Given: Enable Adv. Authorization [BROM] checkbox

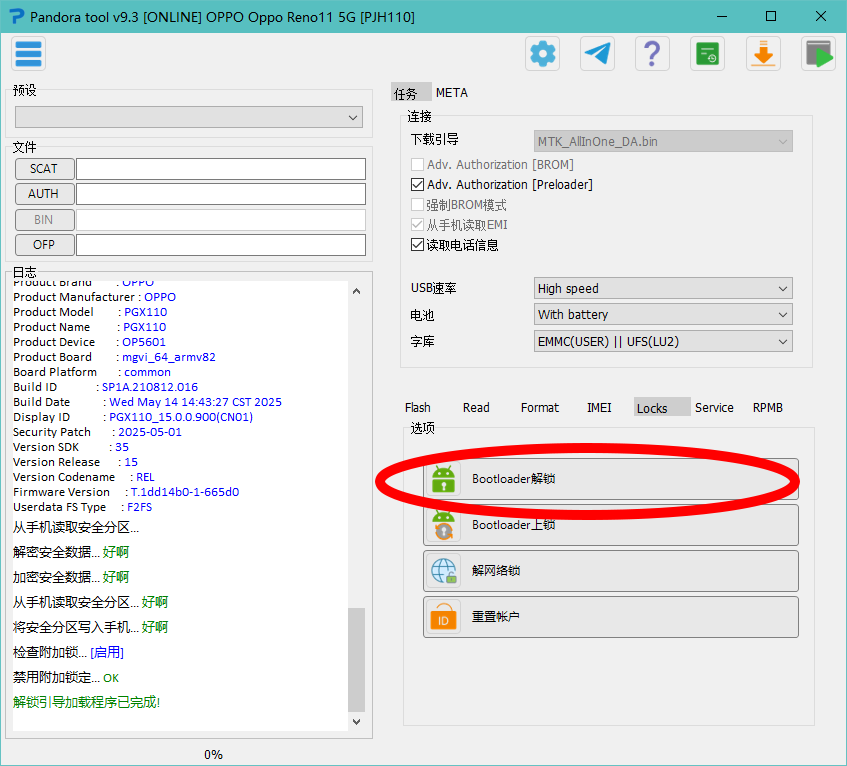Looking at the screenshot, I should coord(417,164).
